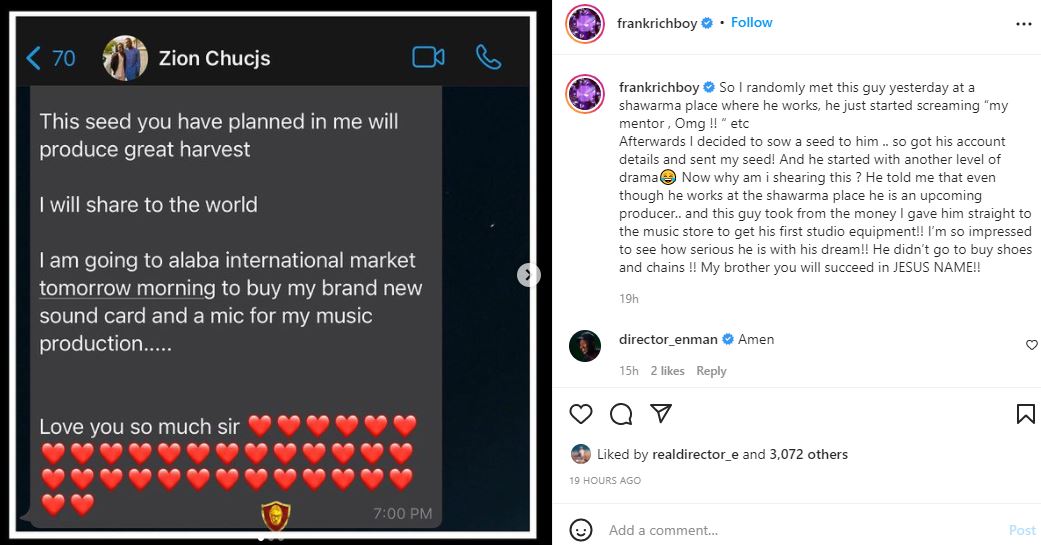Screen dimensions: 1041x545
Task: Follow frankrichboy
Action: click(751, 22)
